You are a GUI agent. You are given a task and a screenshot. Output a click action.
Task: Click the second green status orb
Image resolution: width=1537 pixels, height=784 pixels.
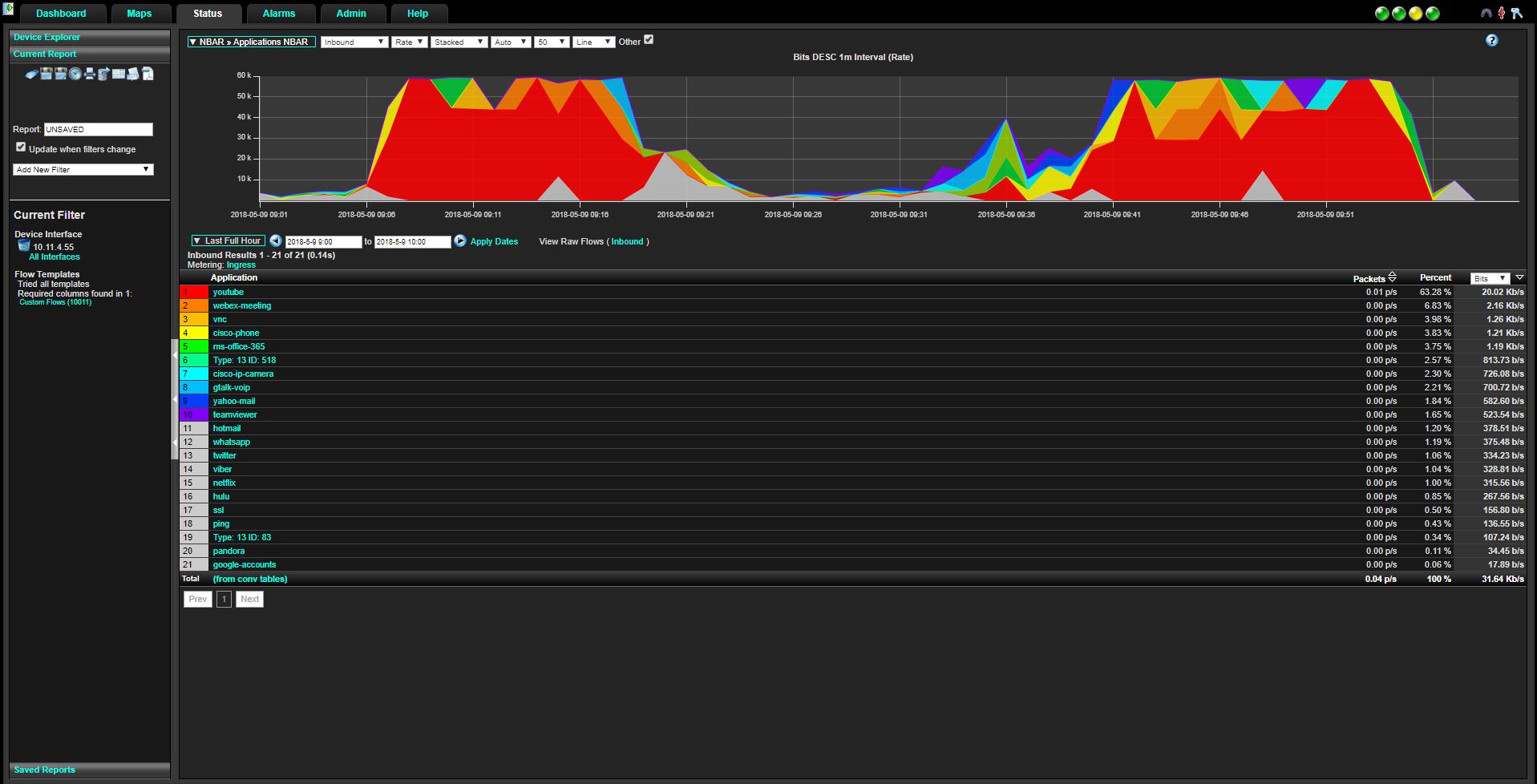tap(1399, 14)
